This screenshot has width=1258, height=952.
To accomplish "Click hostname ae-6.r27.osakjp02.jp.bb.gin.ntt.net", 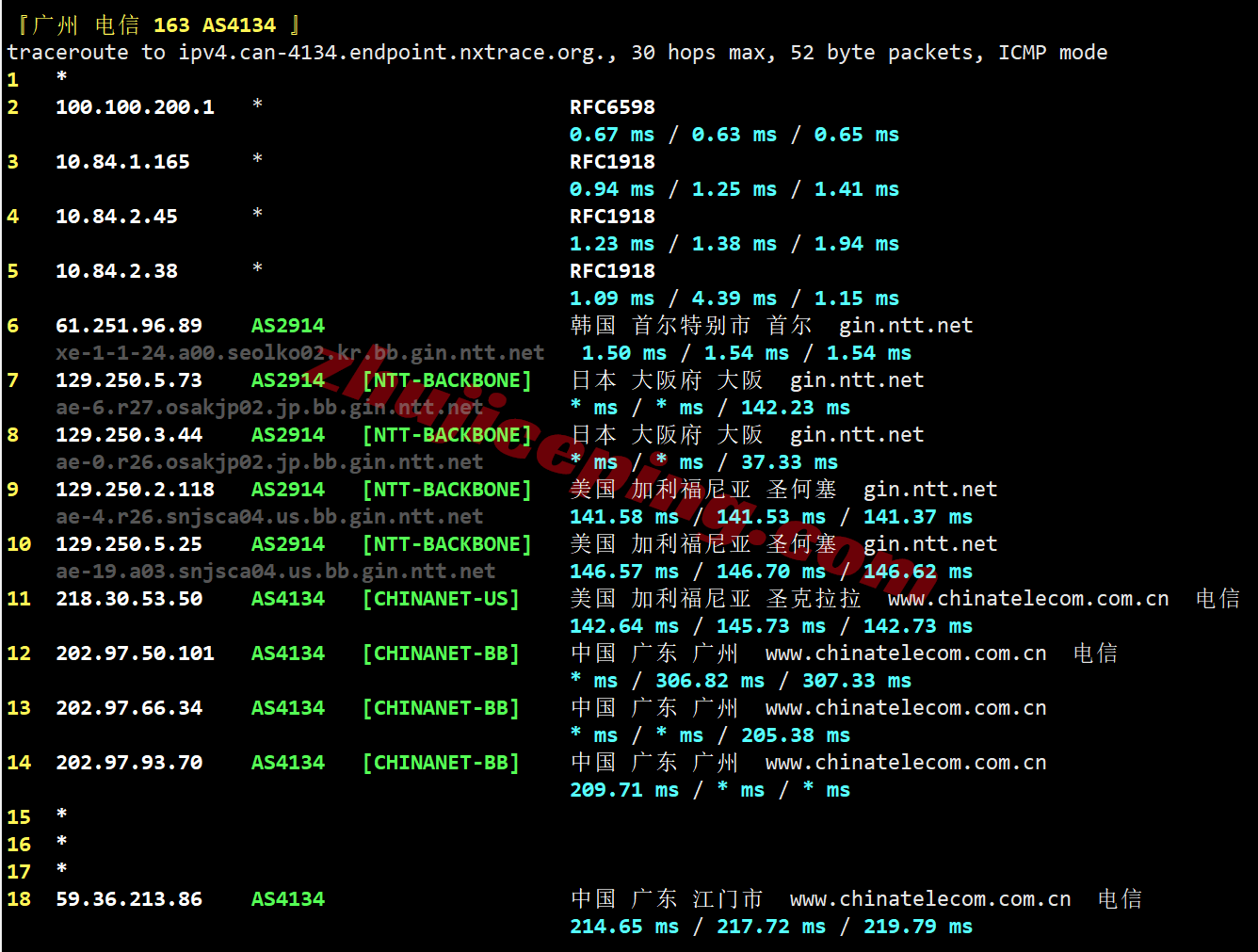I will click(x=268, y=408).
